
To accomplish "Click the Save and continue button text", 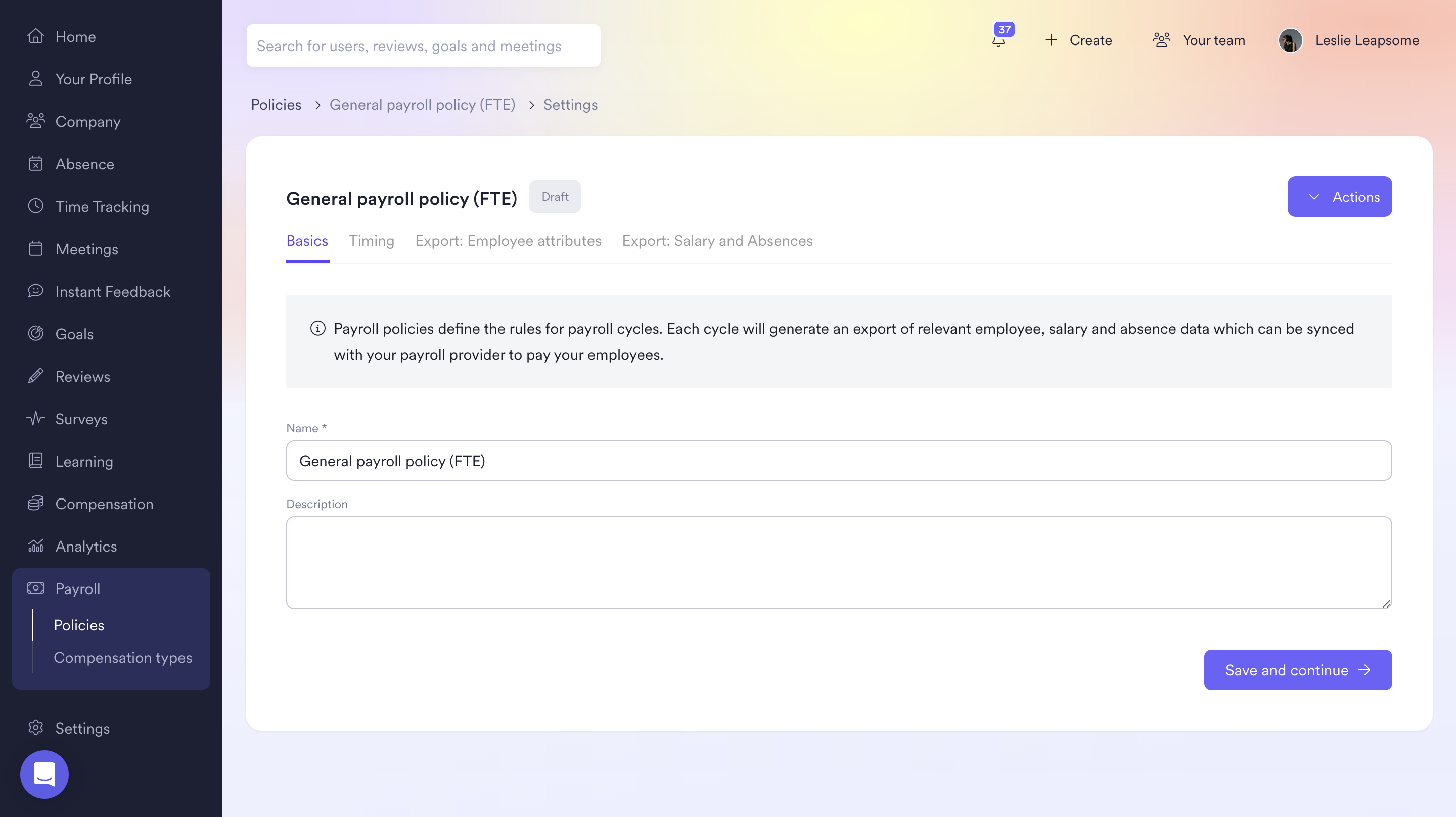I will pyautogui.click(x=1287, y=670).
